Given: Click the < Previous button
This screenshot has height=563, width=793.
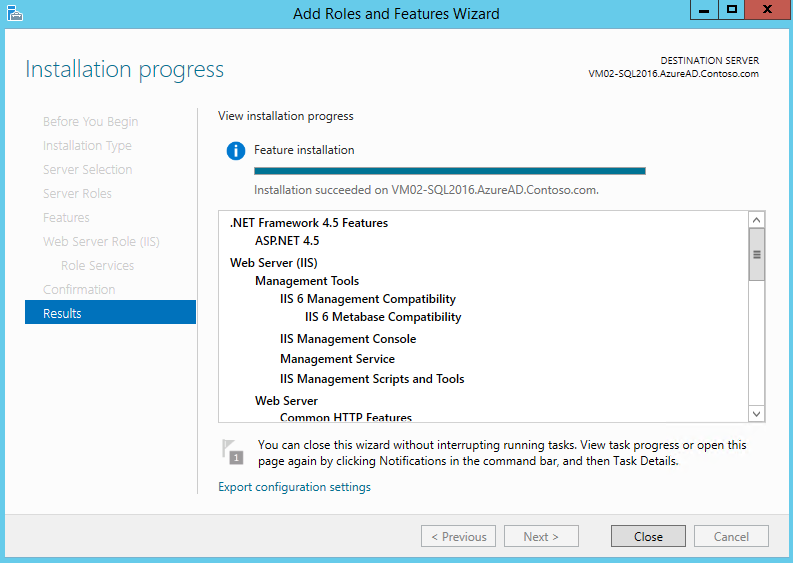Looking at the screenshot, I should [458, 536].
